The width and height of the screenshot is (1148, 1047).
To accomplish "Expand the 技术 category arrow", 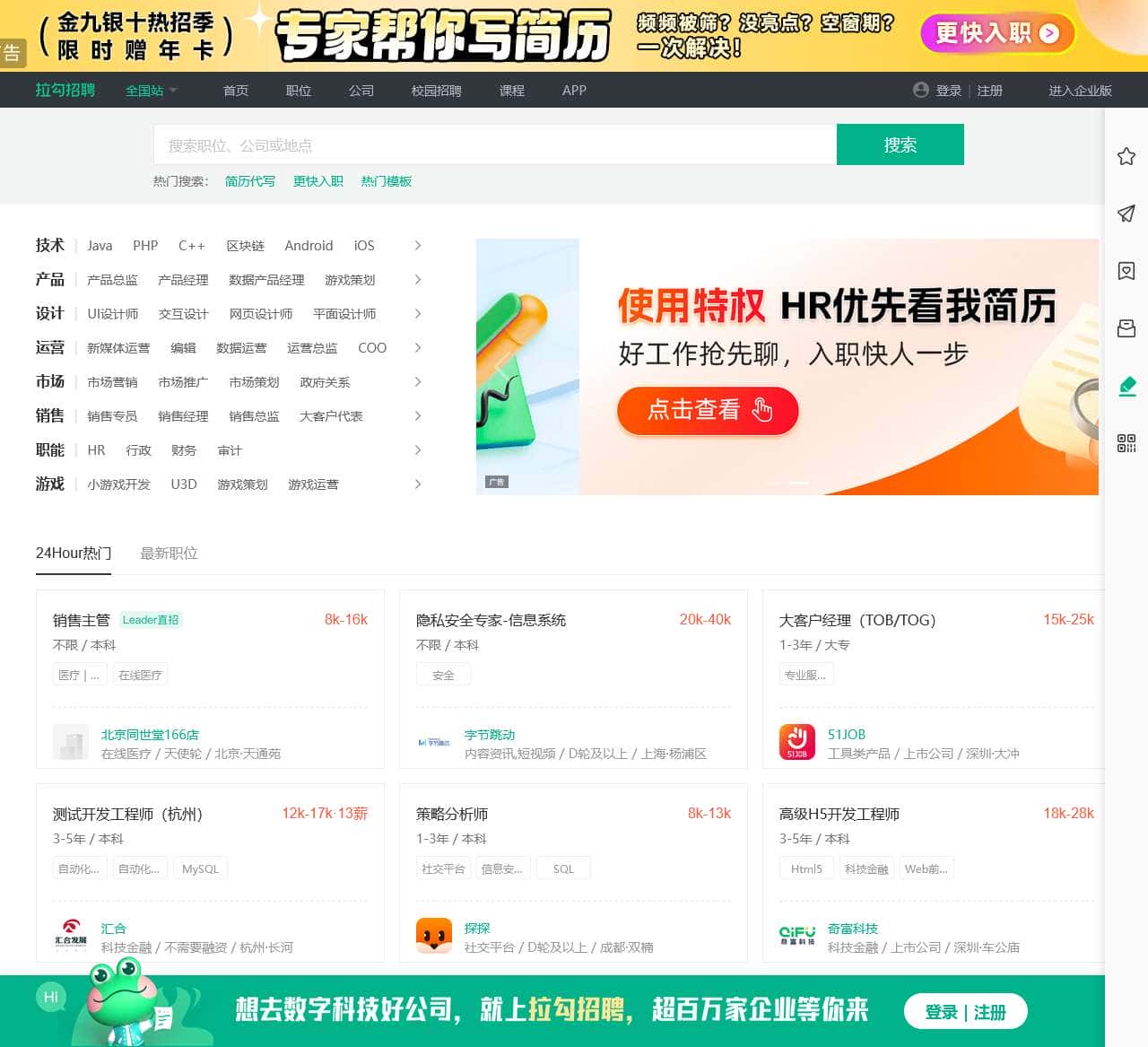I will [417, 245].
